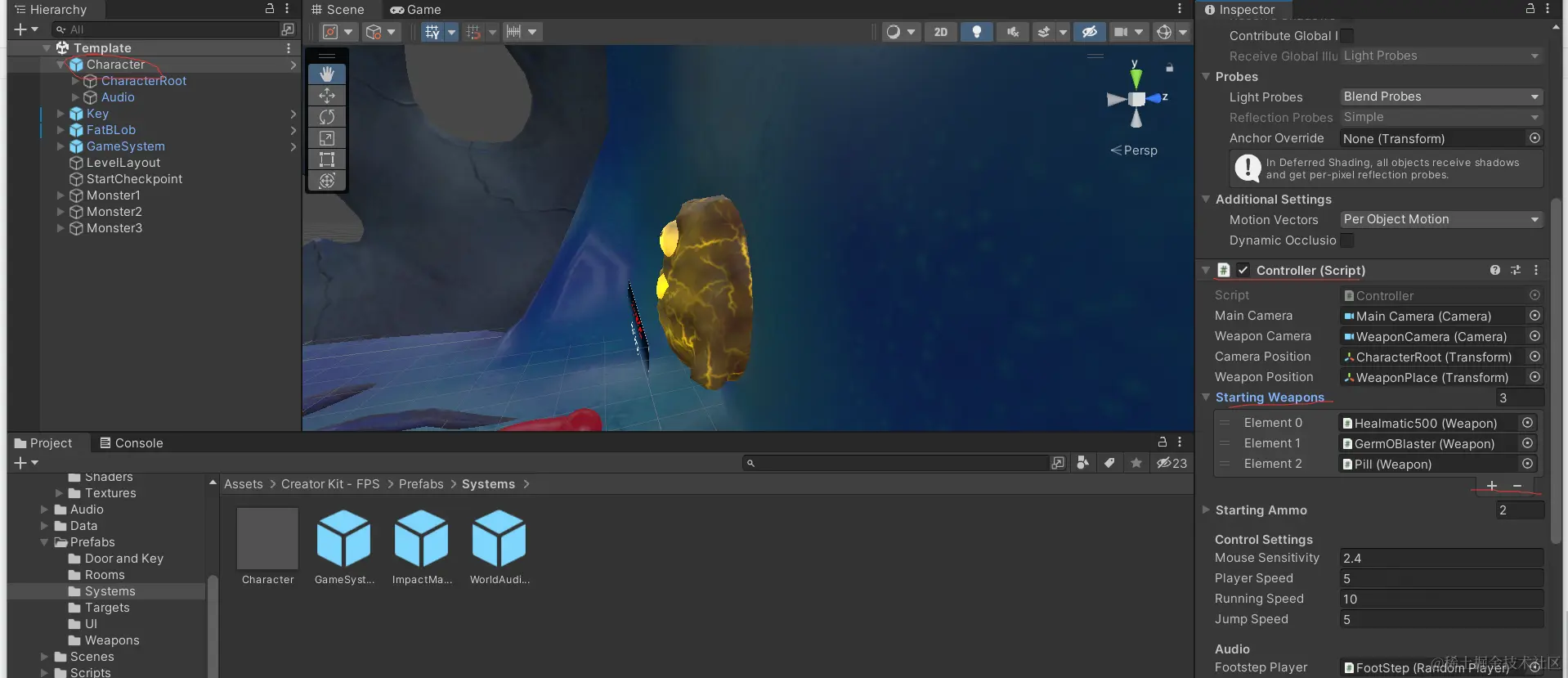This screenshot has height=678, width=1568.
Task: Switch to the Scene tab
Action: (x=338, y=10)
